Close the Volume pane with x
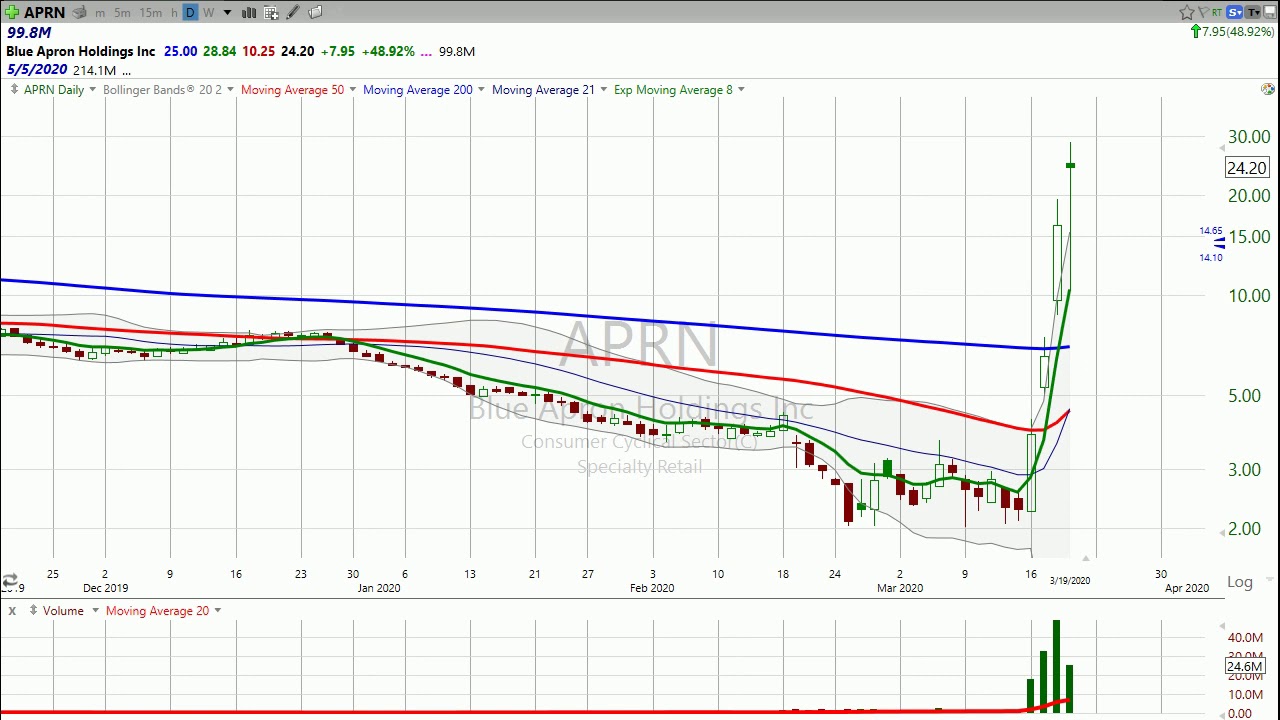Image resolution: width=1280 pixels, height=720 pixels. 12,610
